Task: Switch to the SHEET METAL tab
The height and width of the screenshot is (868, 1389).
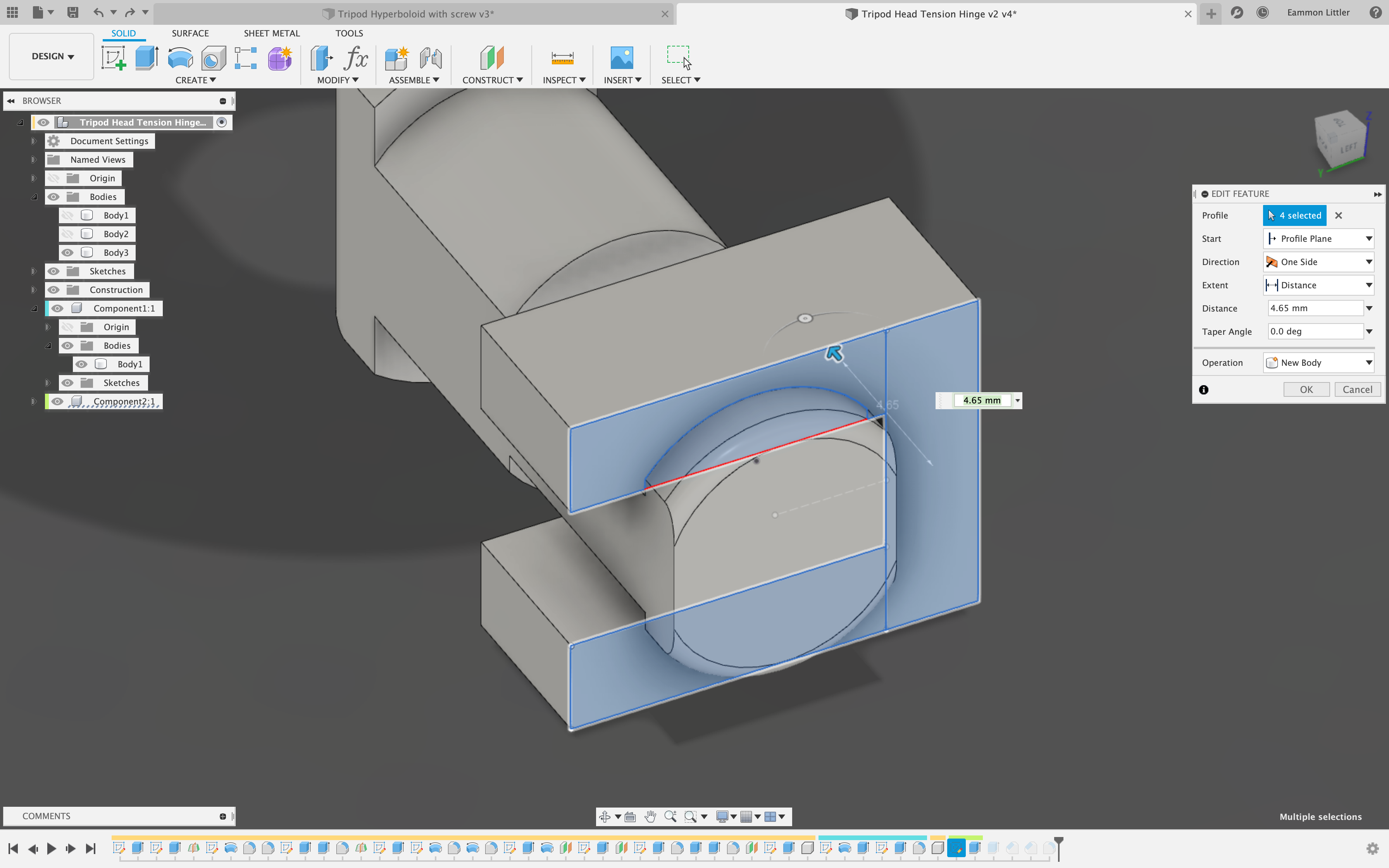Action: point(272,33)
